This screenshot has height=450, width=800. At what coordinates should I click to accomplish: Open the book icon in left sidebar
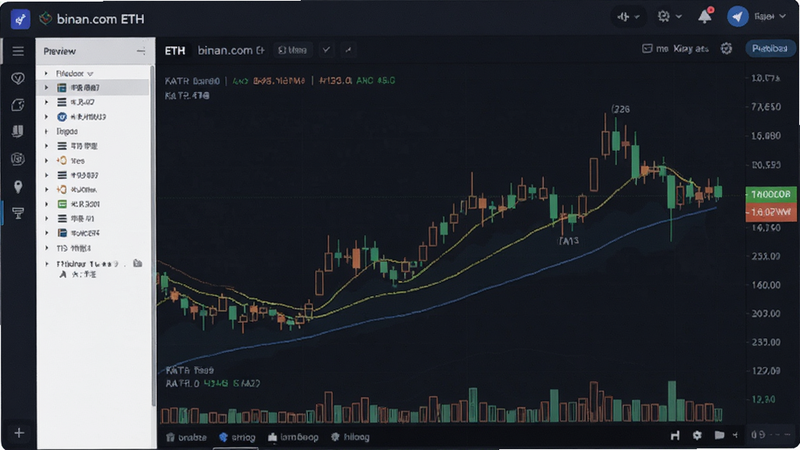point(18,131)
